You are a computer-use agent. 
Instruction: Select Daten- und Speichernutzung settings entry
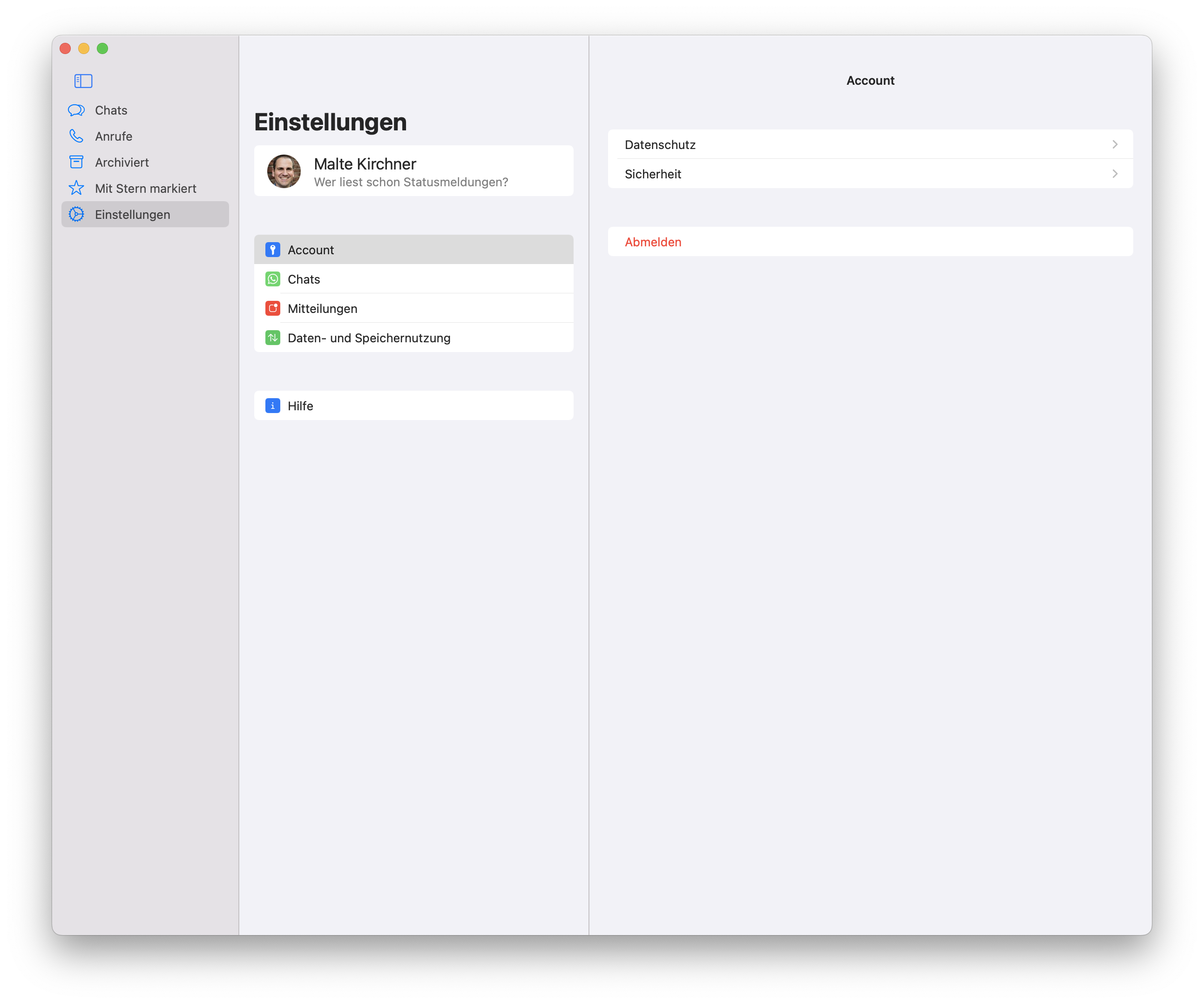coord(369,338)
